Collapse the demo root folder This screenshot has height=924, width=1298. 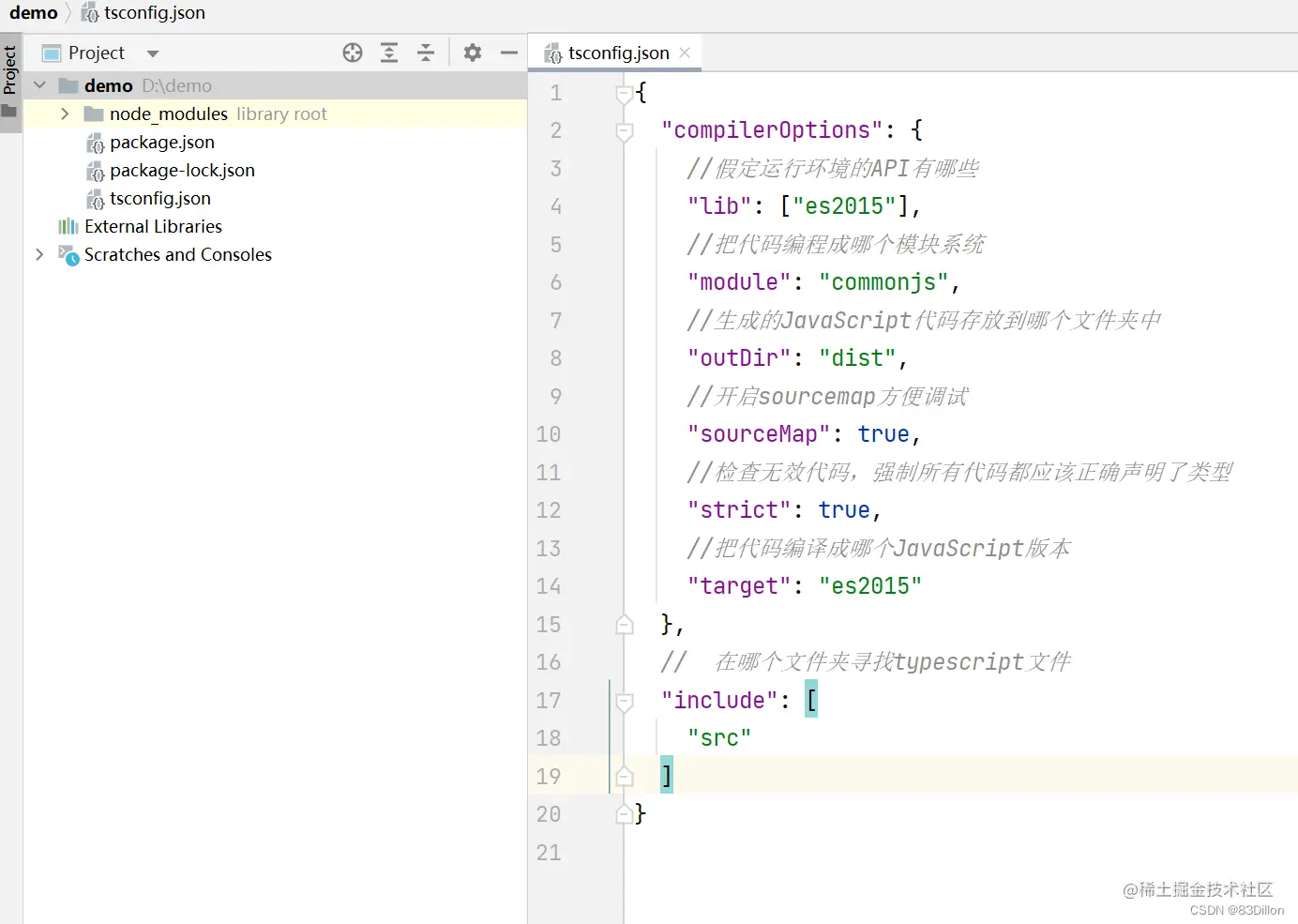[39, 85]
